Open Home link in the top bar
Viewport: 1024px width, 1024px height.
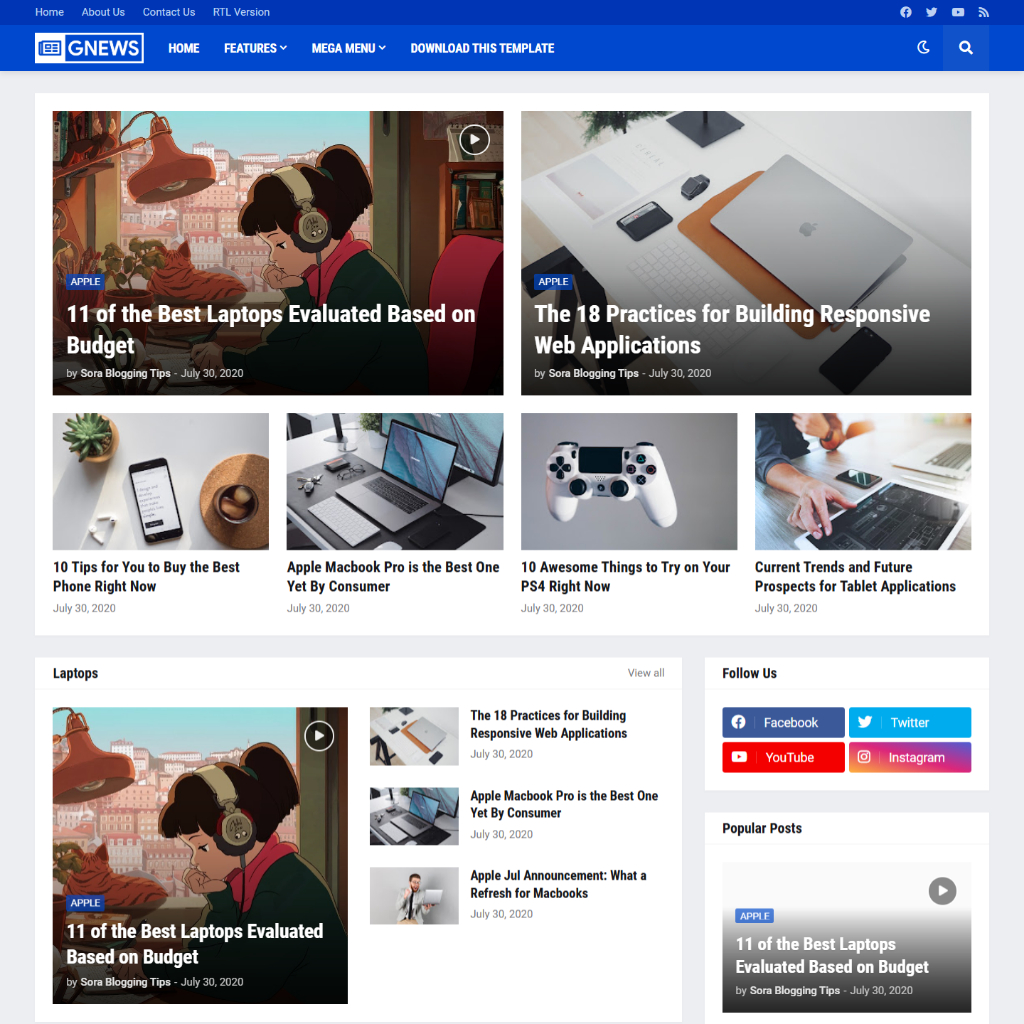pyautogui.click(x=50, y=12)
